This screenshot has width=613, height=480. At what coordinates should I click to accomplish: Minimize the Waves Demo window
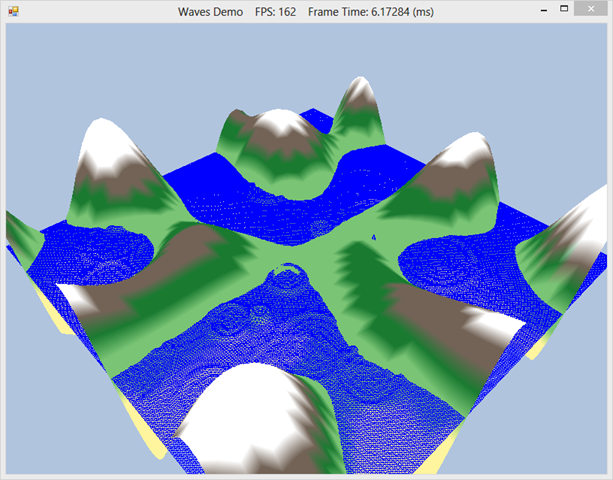coord(543,11)
